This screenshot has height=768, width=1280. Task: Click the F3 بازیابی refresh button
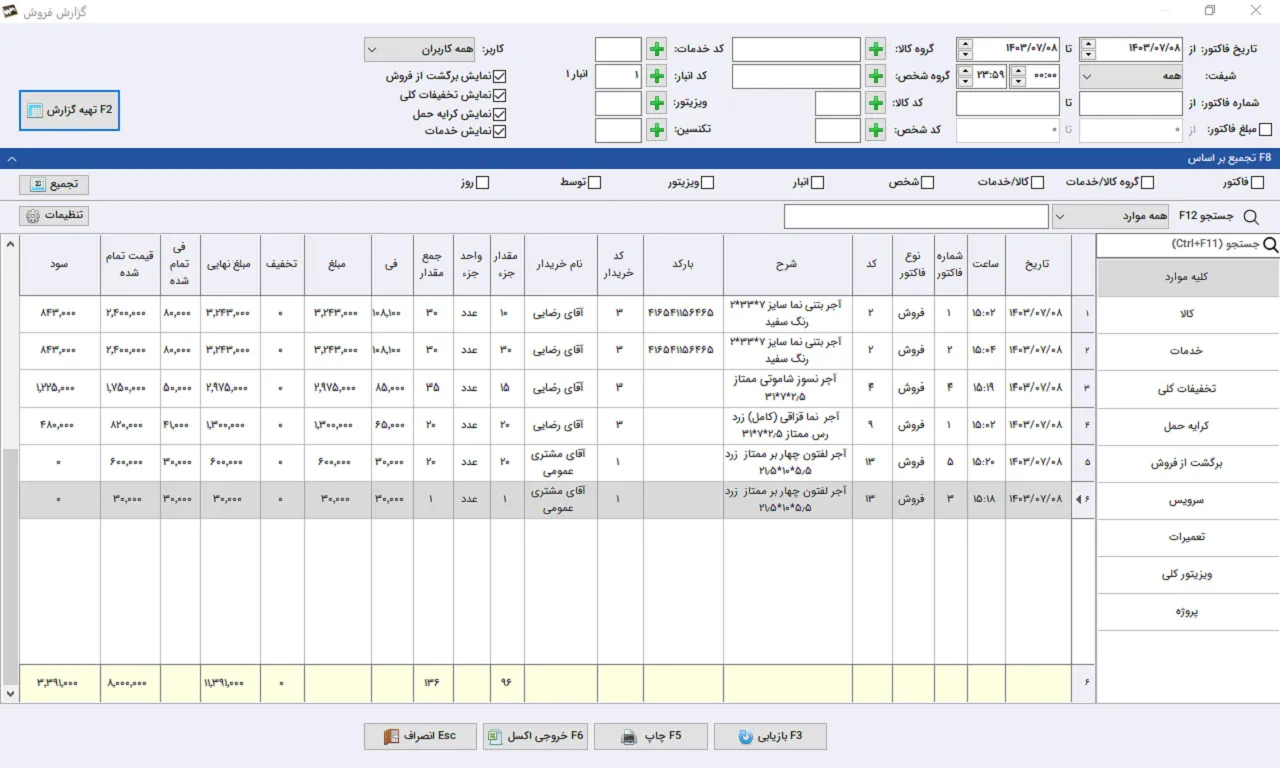pyautogui.click(x=770, y=736)
